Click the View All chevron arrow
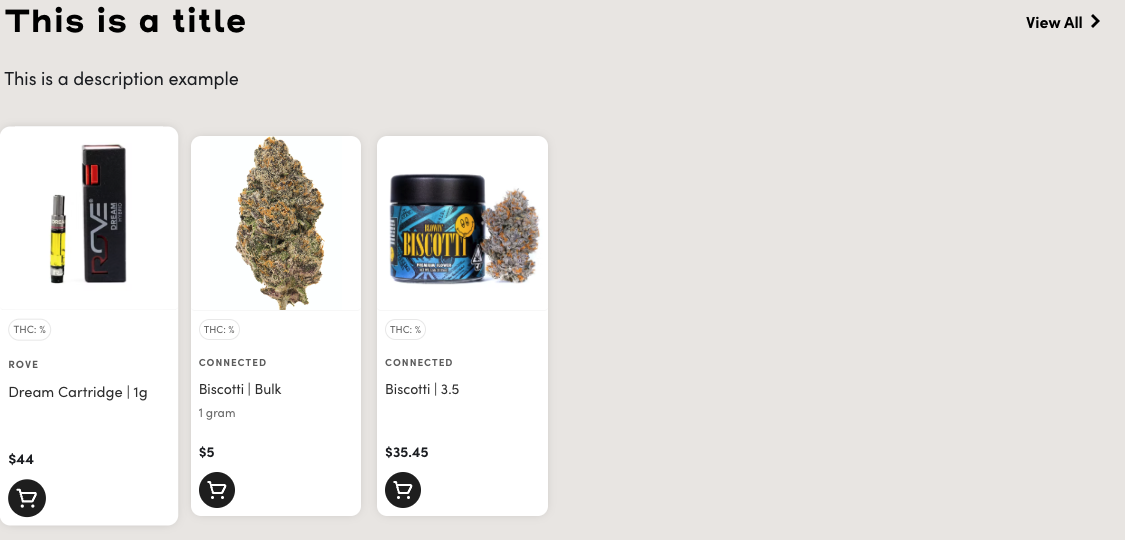 coord(1095,22)
